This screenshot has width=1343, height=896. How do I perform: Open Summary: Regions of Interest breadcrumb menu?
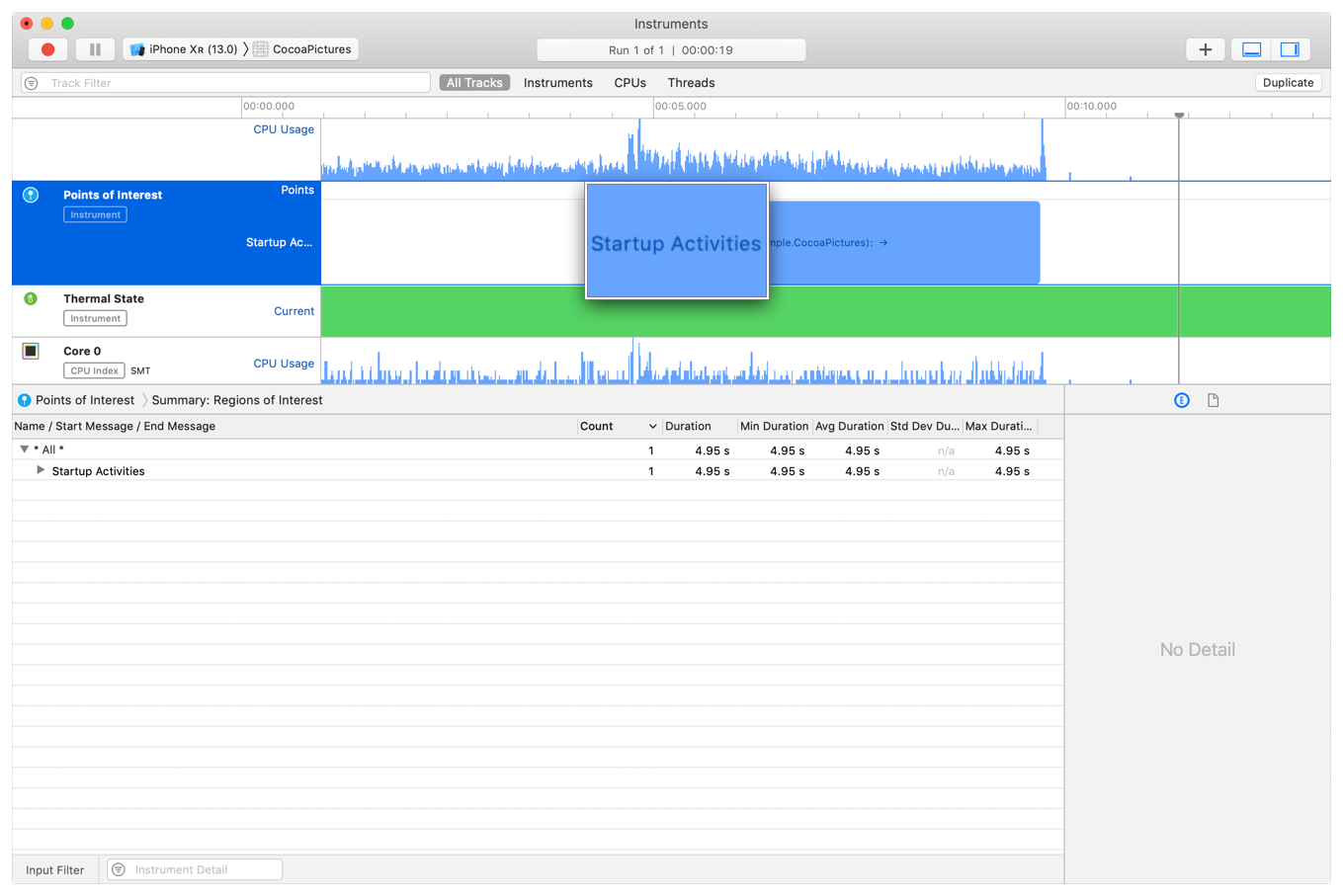tap(237, 400)
